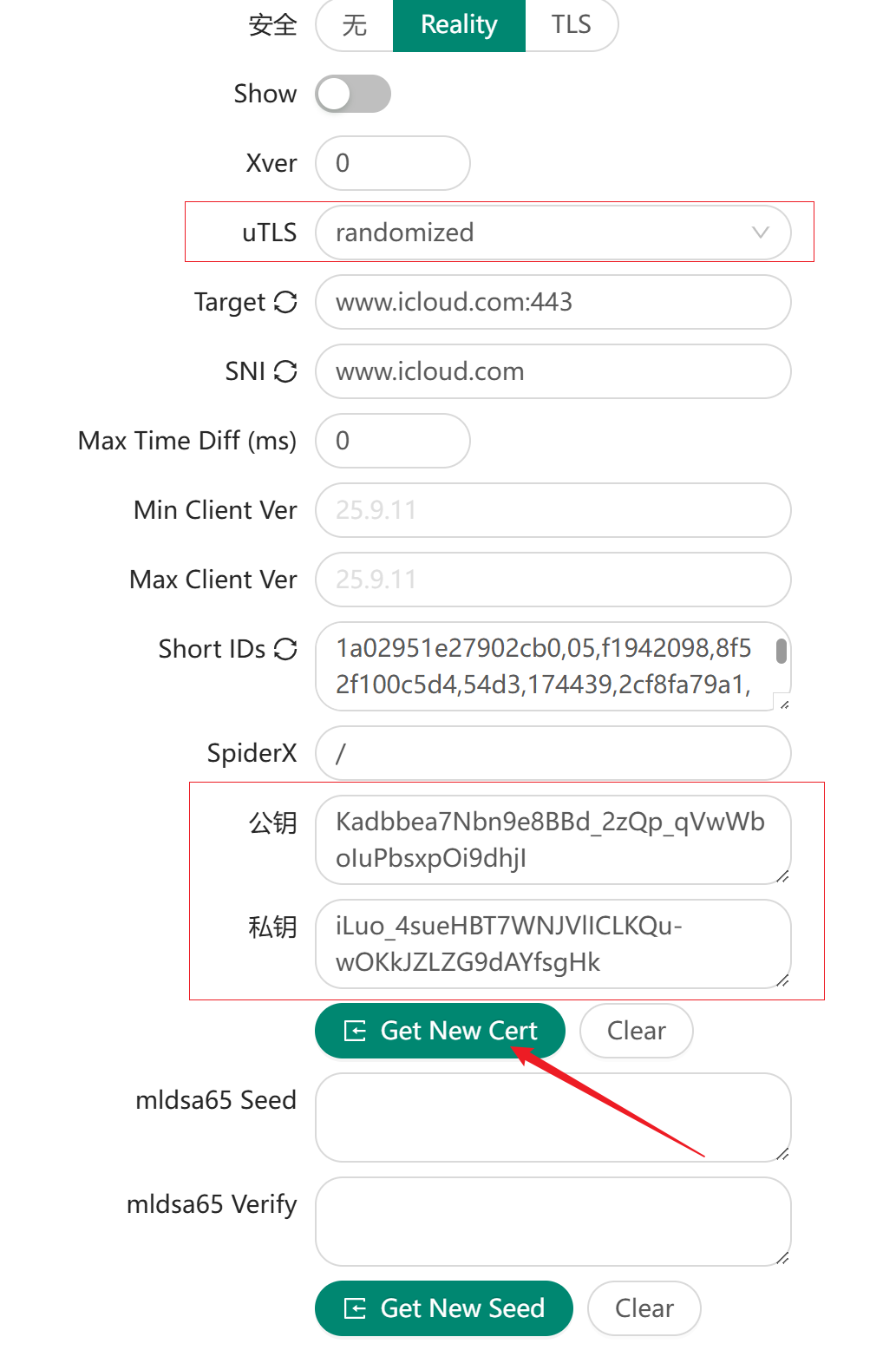Open the uTLS randomized dropdown
This screenshot has width=896, height=1350.
pyautogui.click(x=538, y=233)
